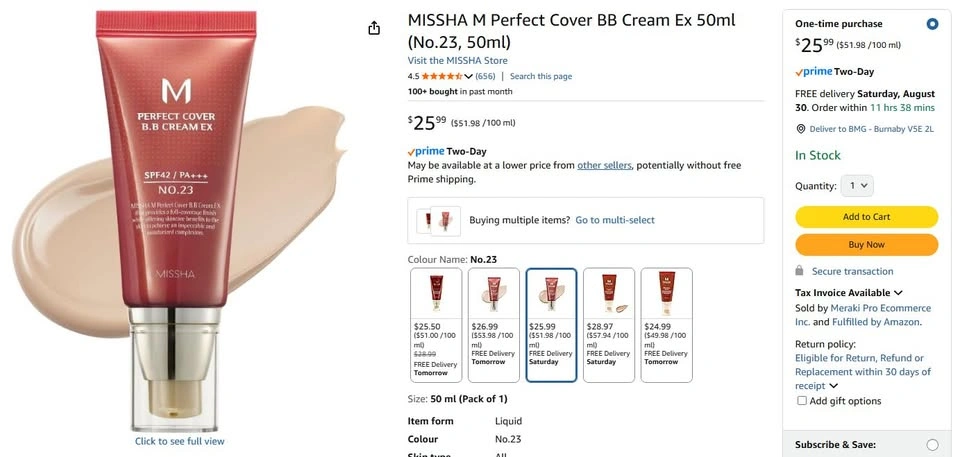Click the location pin icon by Deliver to BMG

pos(800,129)
